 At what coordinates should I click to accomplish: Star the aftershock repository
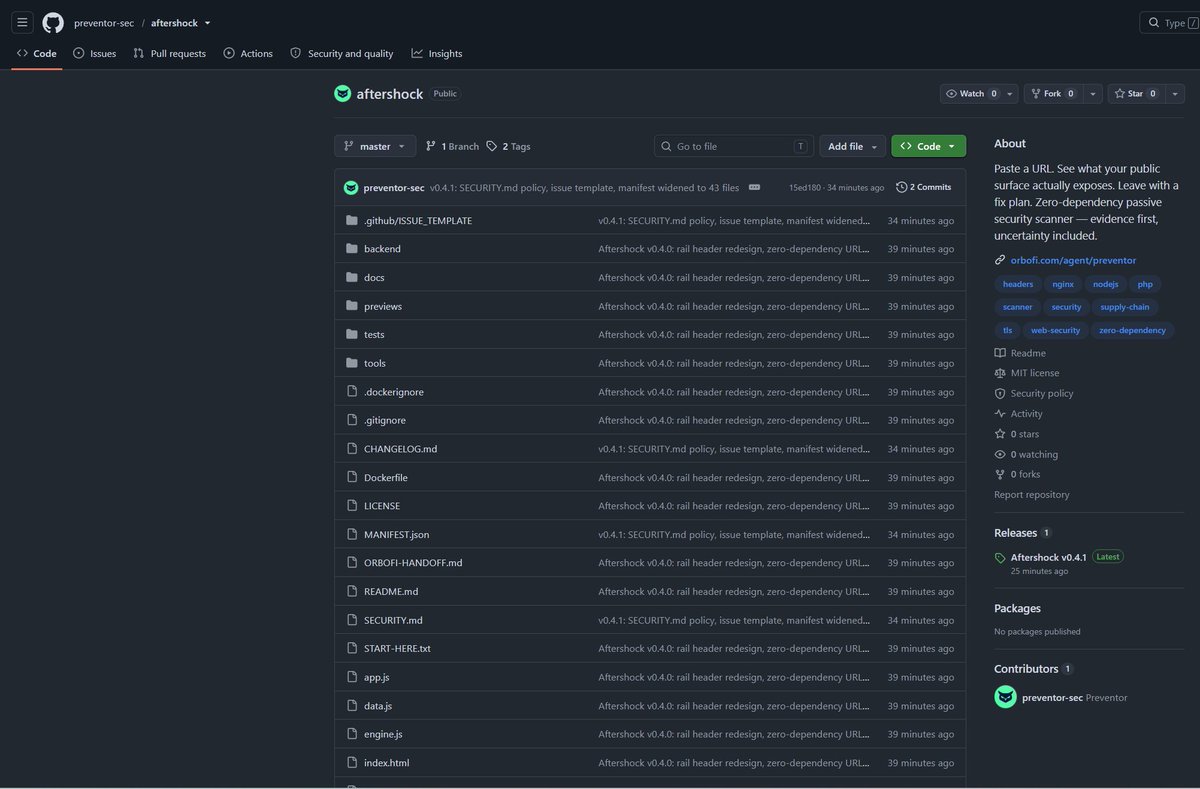(1135, 94)
